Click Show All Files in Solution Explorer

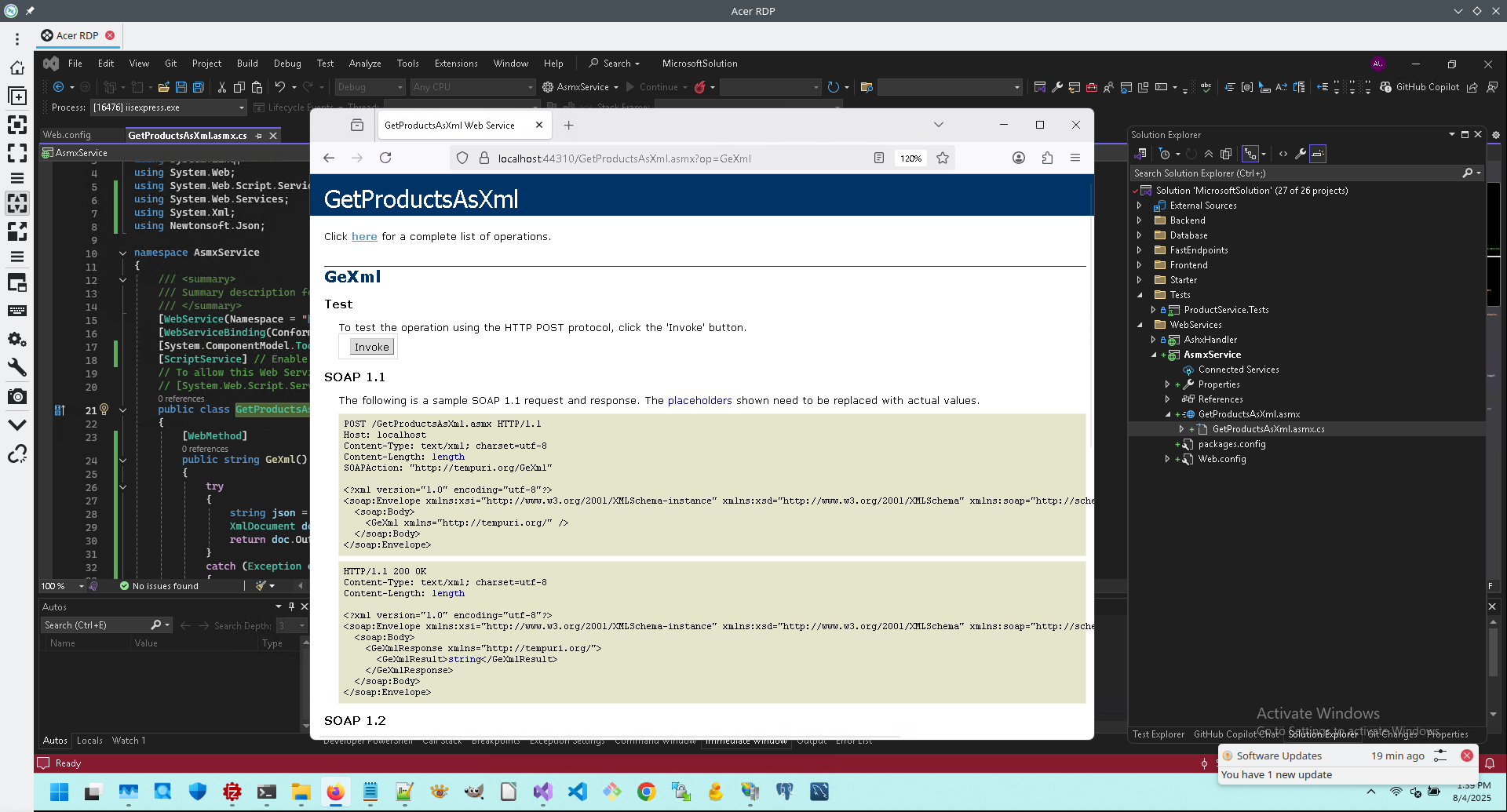point(1226,154)
